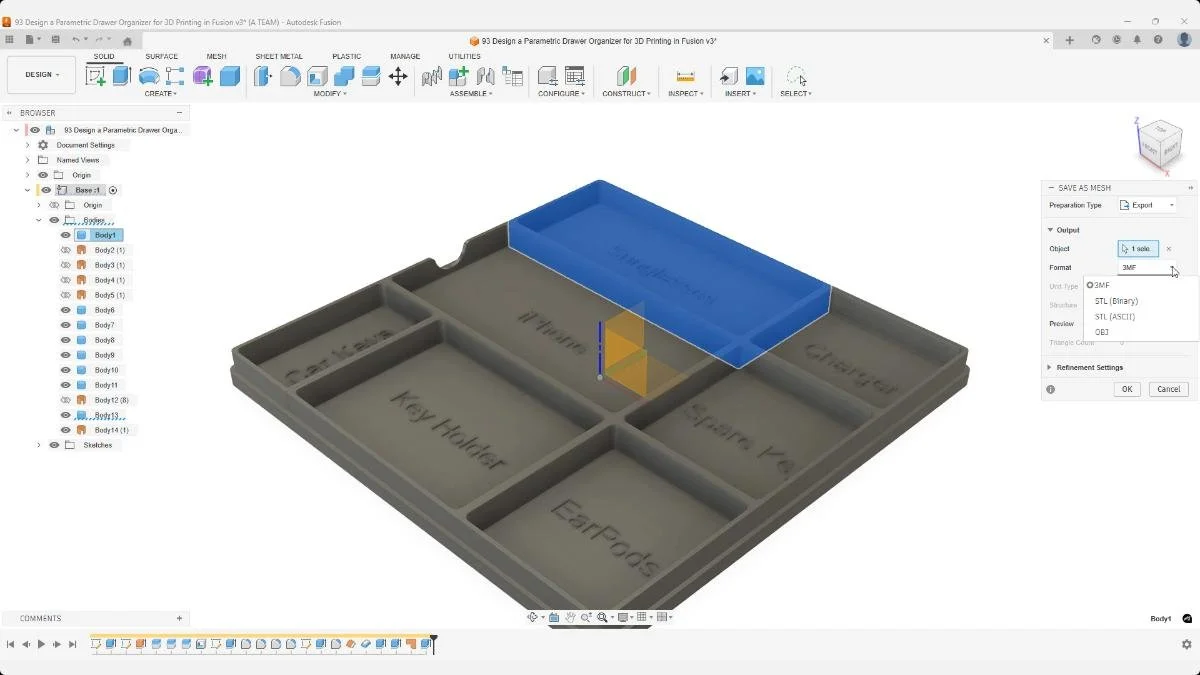Screen dimensions: 1200x675
Task: Select STL (Binary) as export format
Action: click(1115, 300)
